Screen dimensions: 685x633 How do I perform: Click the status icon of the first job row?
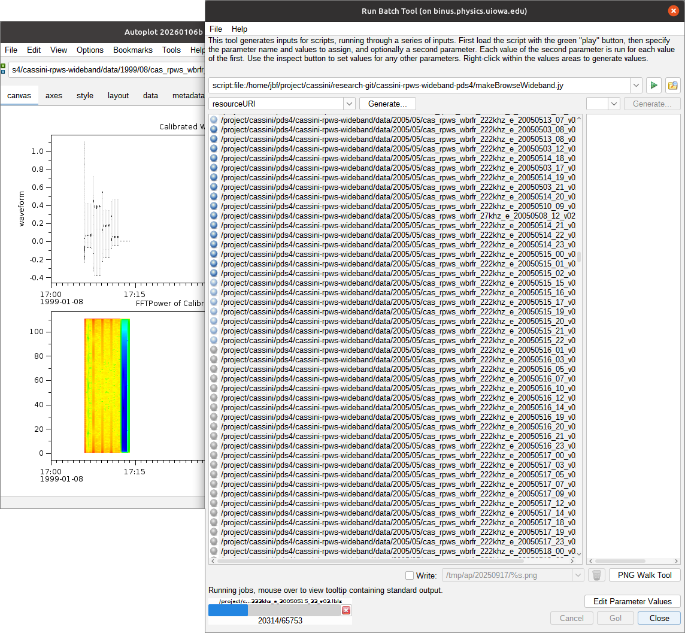[214, 120]
